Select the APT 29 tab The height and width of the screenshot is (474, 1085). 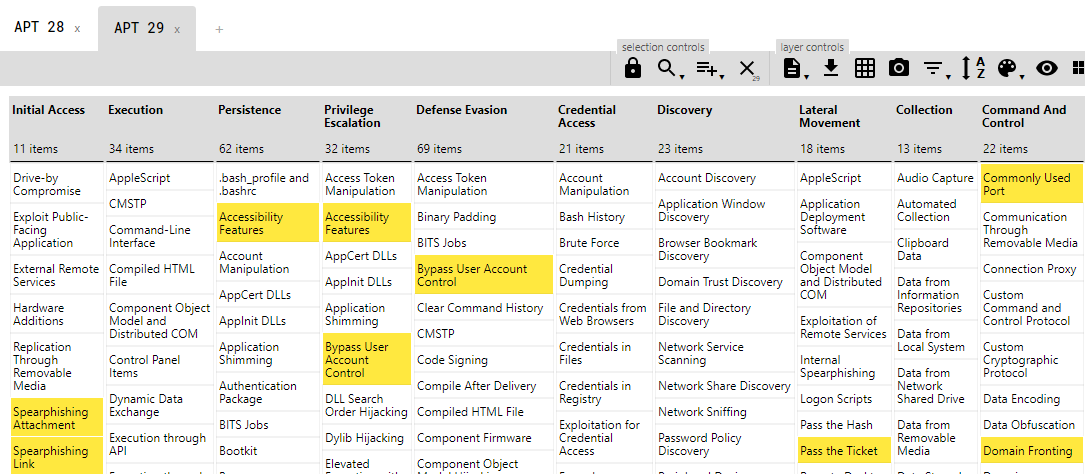point(139,28)
